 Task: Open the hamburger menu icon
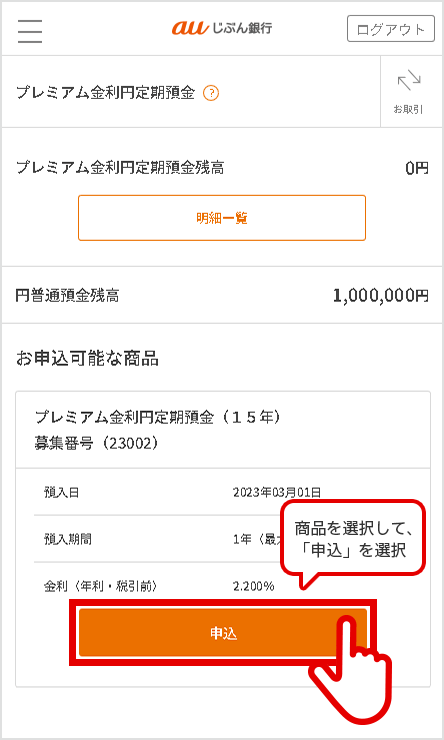pyautogui.click(x=30, y=31)
